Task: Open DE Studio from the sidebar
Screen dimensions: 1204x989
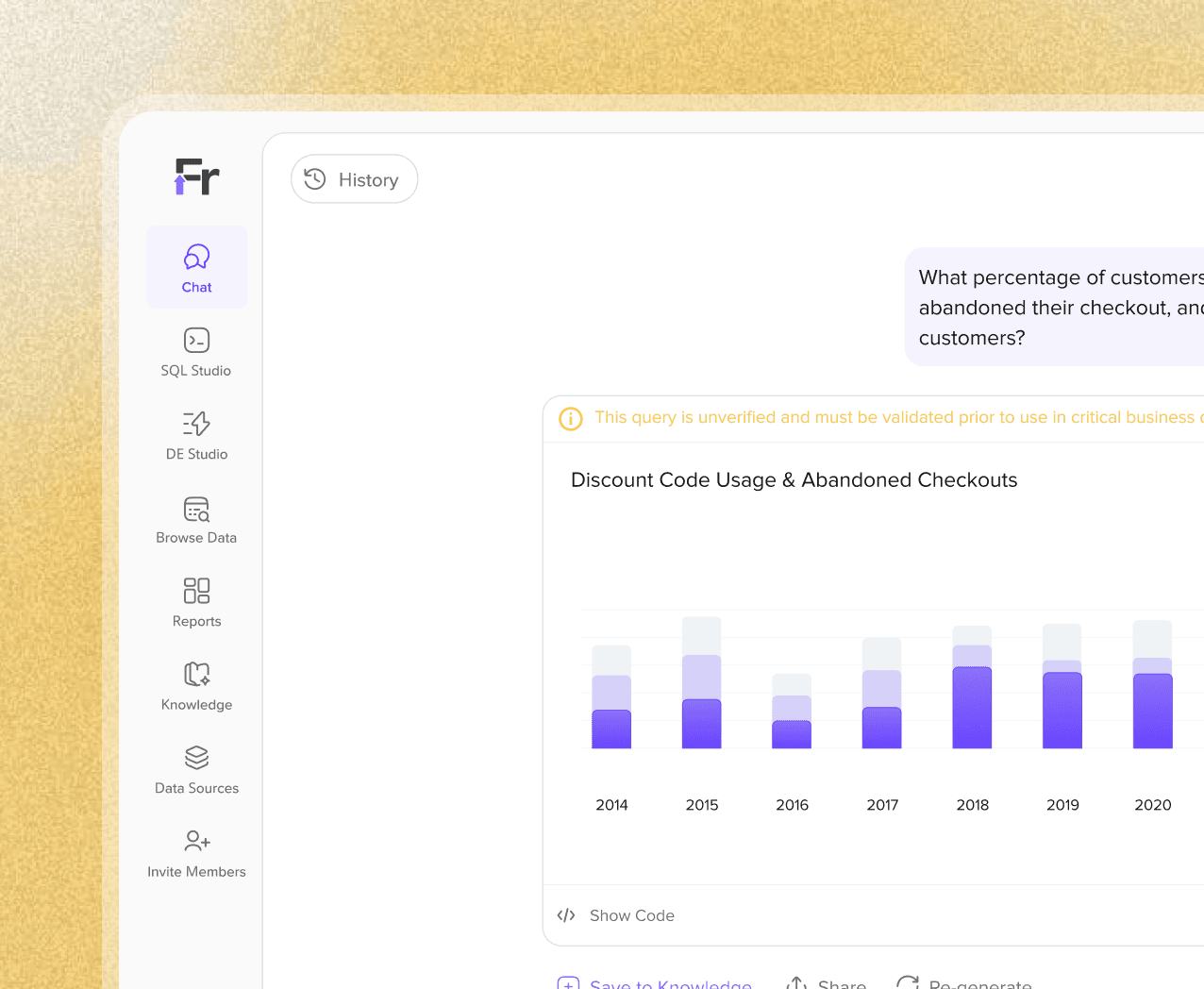Action: point(196,435)
